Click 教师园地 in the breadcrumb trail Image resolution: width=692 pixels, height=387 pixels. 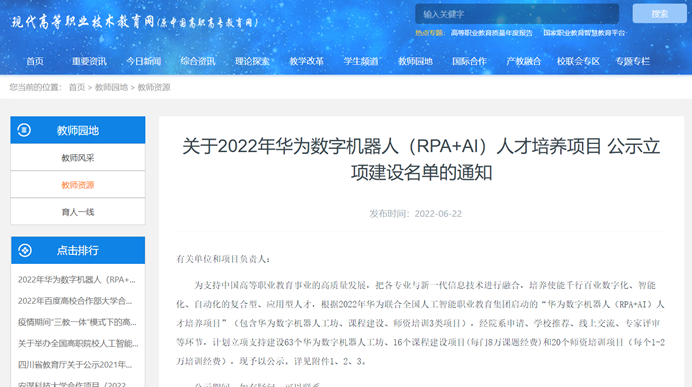pos(111,87)
